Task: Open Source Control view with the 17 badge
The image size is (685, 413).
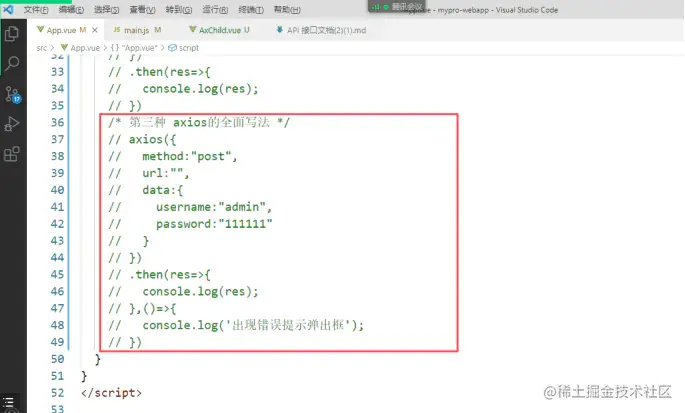Action: [x=12, y=94]
